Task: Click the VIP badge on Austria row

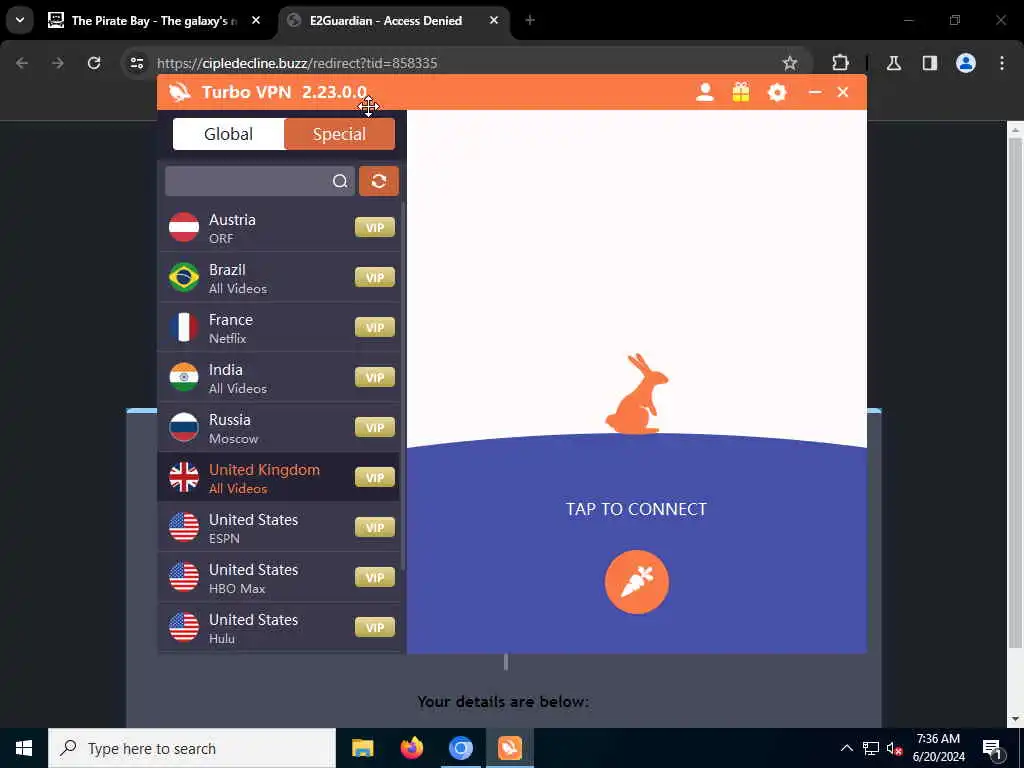Action: [375, 227]
